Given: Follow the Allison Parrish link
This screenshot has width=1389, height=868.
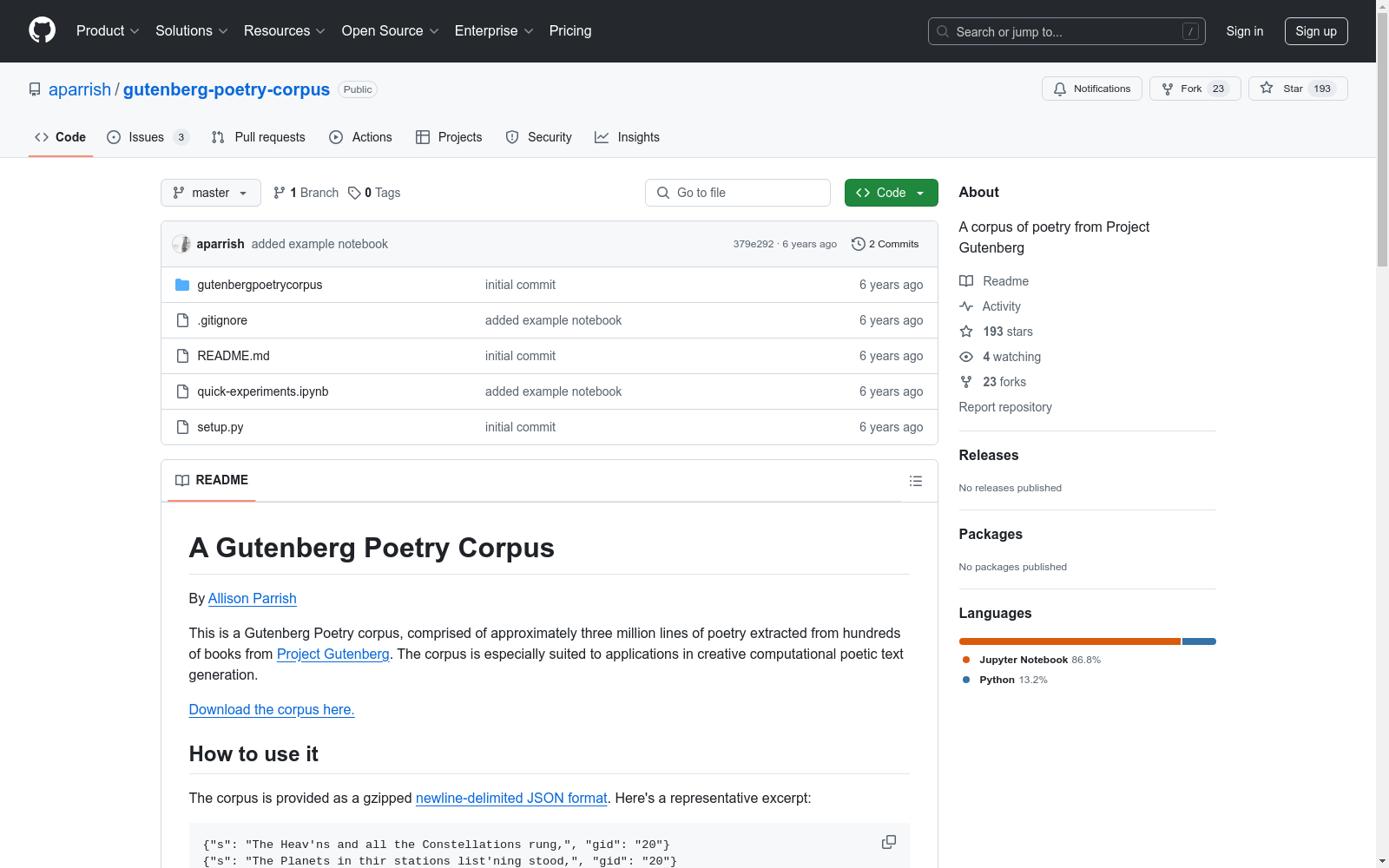Looking at the screenshot, I should click(x=253, y=599).
